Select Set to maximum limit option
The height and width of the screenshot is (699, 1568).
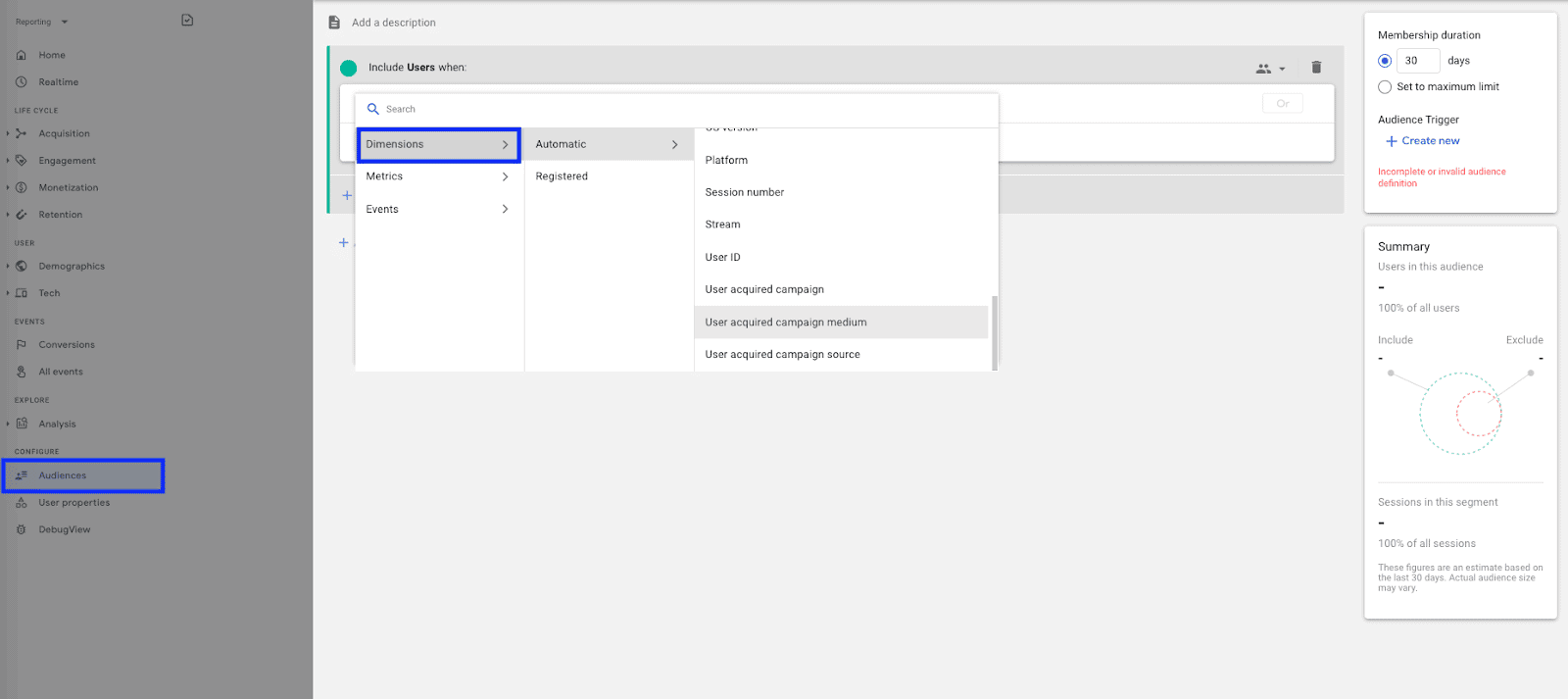point(1385,87)
